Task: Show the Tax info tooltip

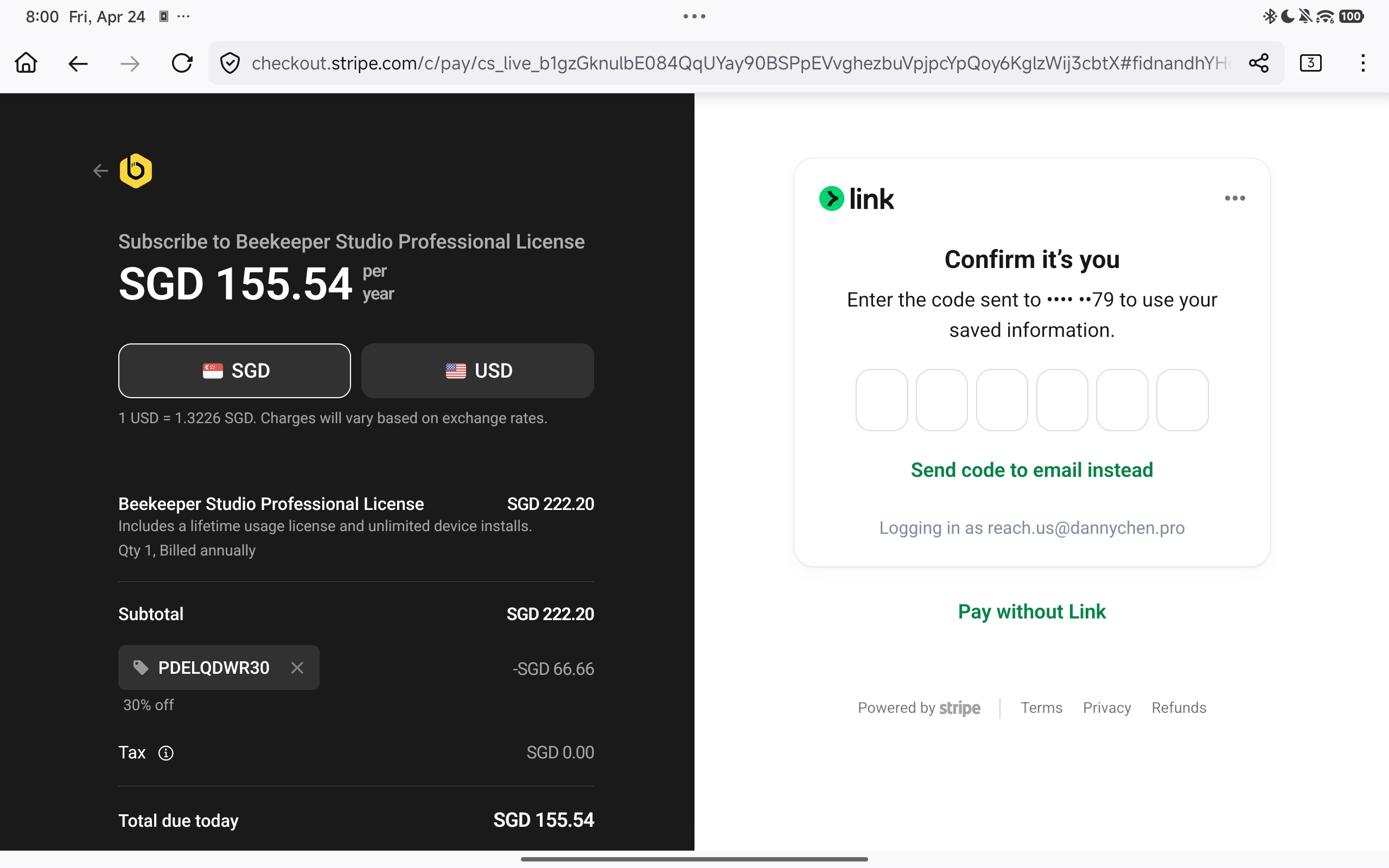Action: coord(166,752)
